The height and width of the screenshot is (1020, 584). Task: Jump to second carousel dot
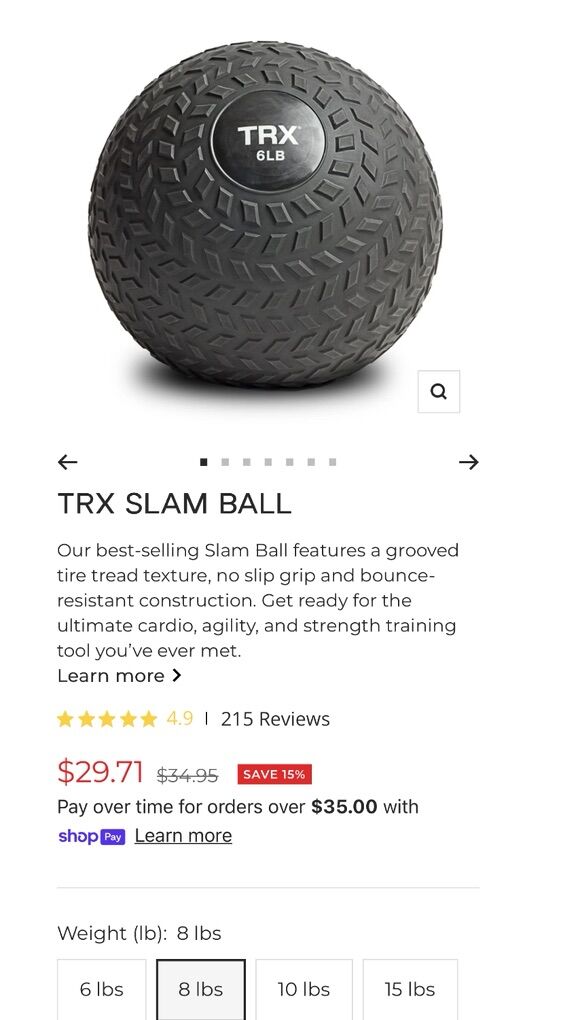(x=225, y=462)
